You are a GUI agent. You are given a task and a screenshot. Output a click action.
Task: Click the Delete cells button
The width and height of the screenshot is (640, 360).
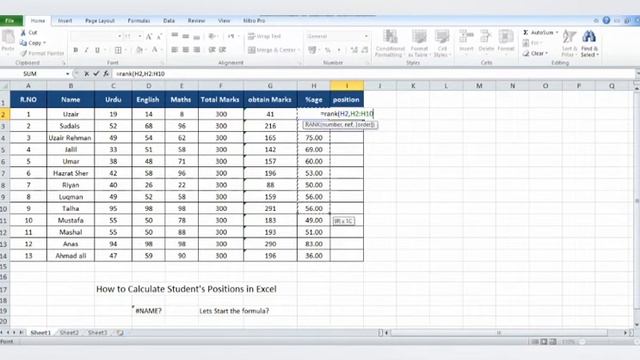(486, 43)
